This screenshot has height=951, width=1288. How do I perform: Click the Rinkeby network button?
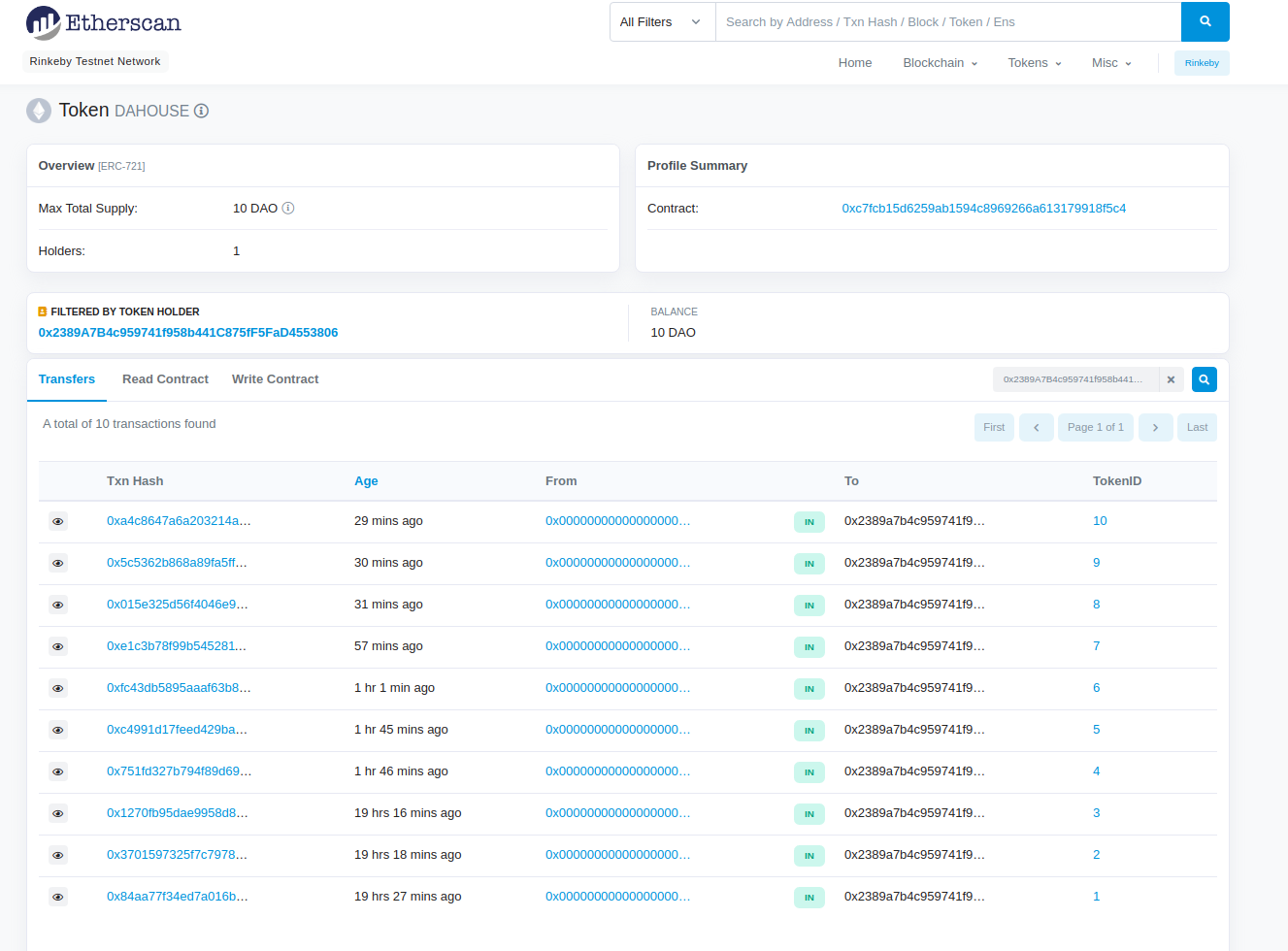pyautogui.click(x=1202, y=63)
